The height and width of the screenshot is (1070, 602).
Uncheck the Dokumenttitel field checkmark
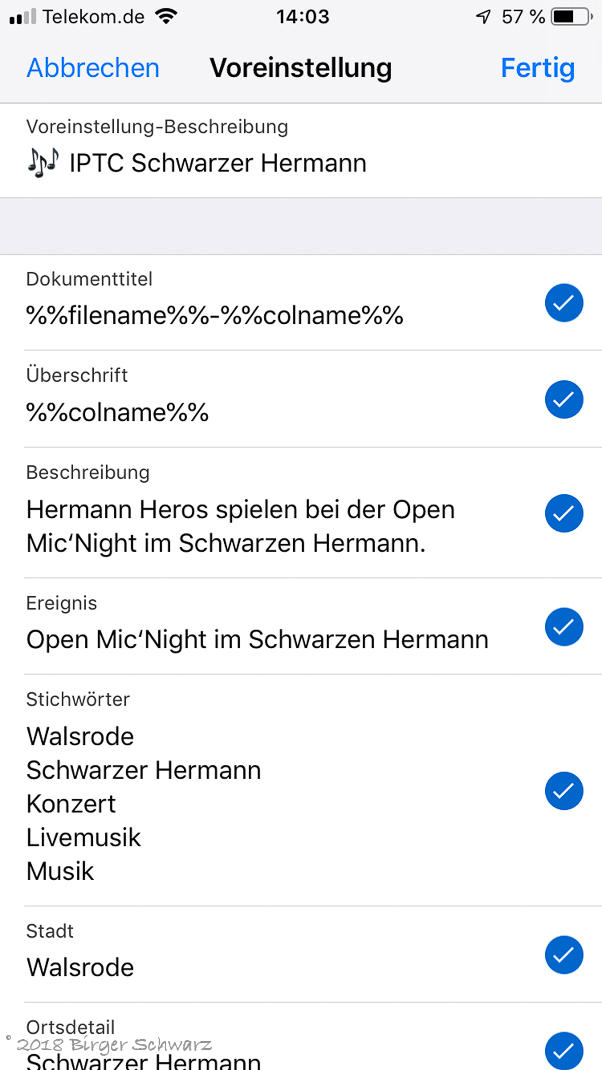[564, 303]
